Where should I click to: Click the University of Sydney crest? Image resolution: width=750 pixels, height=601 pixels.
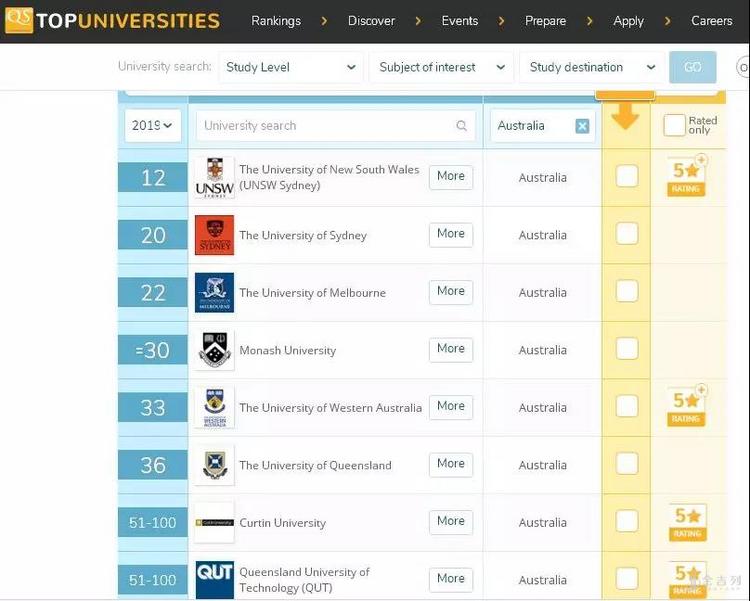click(214, 235)
